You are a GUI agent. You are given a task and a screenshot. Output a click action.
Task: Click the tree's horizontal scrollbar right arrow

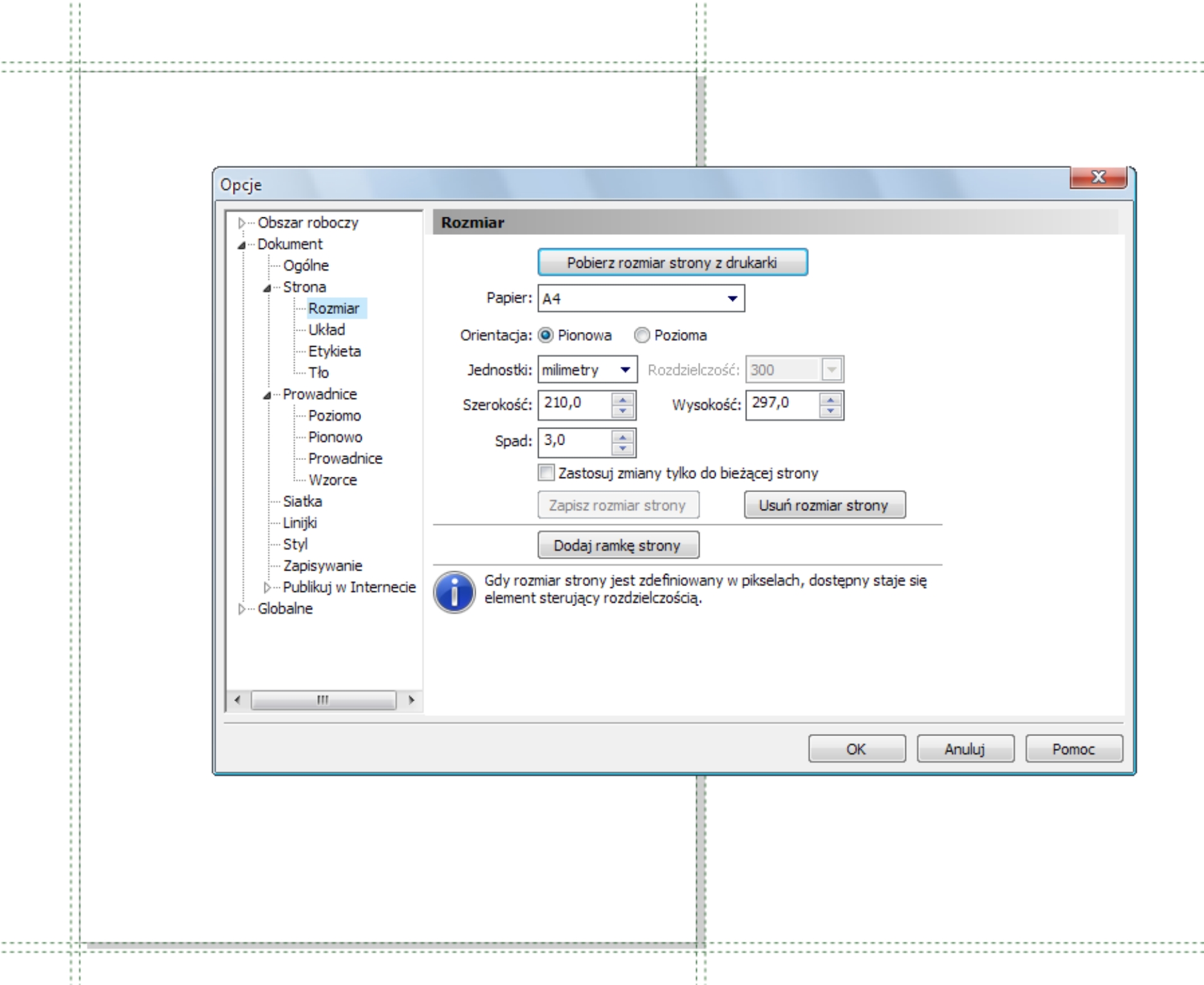411,700
